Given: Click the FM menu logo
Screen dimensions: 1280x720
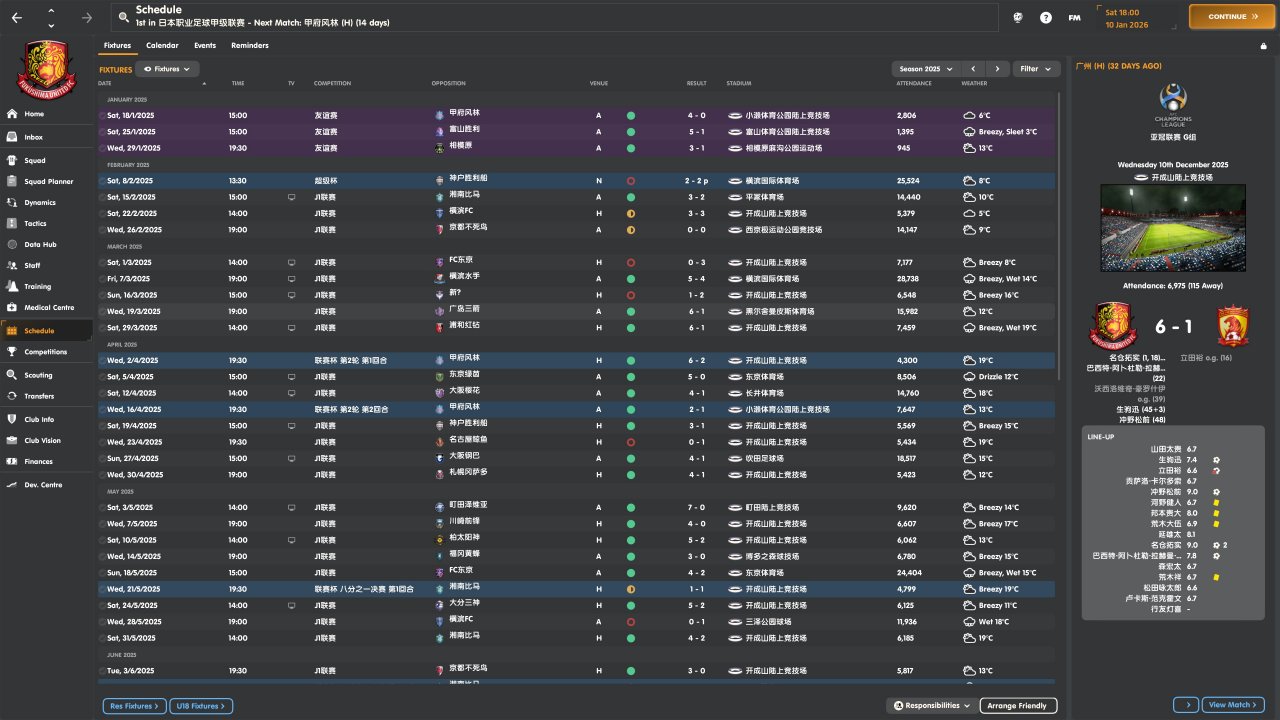Looking at the screenshot, I should click(x=1074, y=17).
